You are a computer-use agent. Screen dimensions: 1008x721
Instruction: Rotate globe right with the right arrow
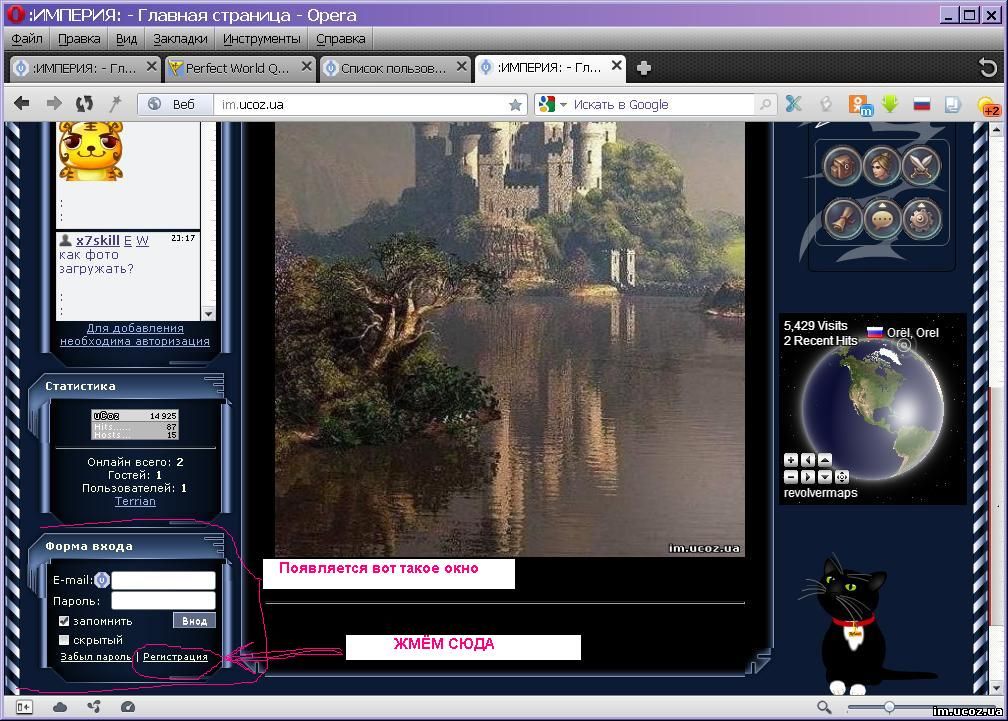point(808,477)
